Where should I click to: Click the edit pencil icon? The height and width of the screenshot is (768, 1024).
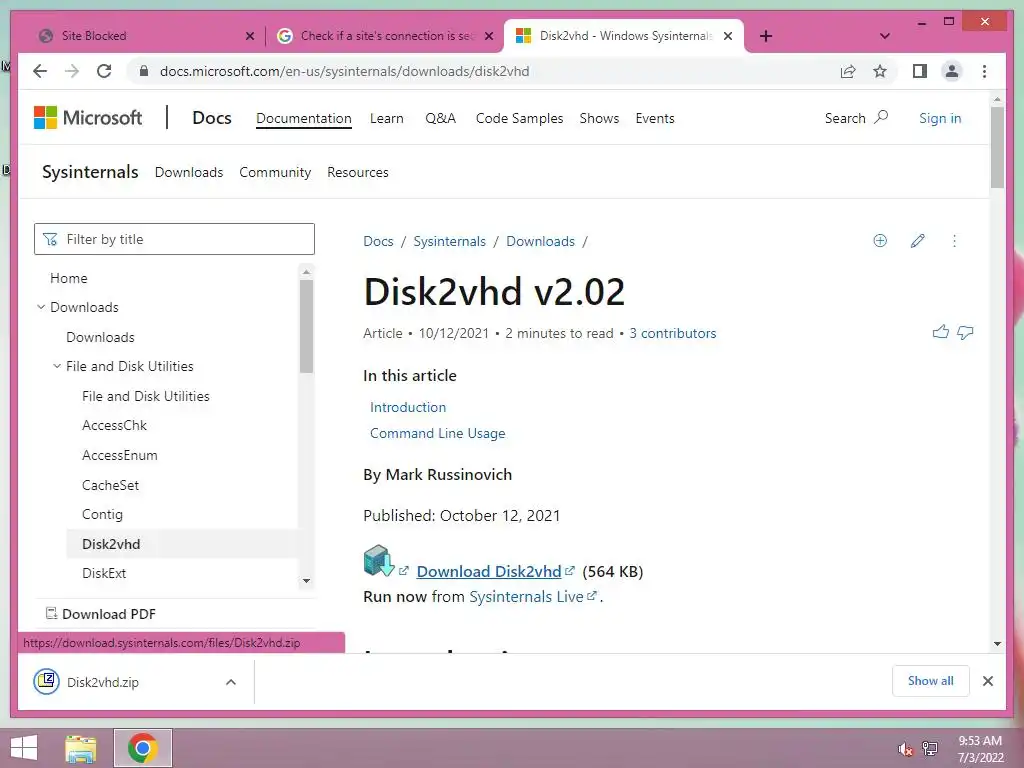(x=918, y=241)
